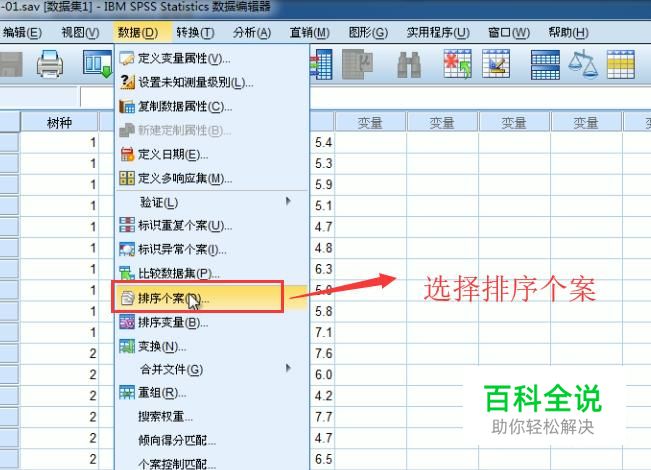Open the 图形(G) menu
This screenshot has width=651, height=470.
pyautogui.click(x=368, y=32)
